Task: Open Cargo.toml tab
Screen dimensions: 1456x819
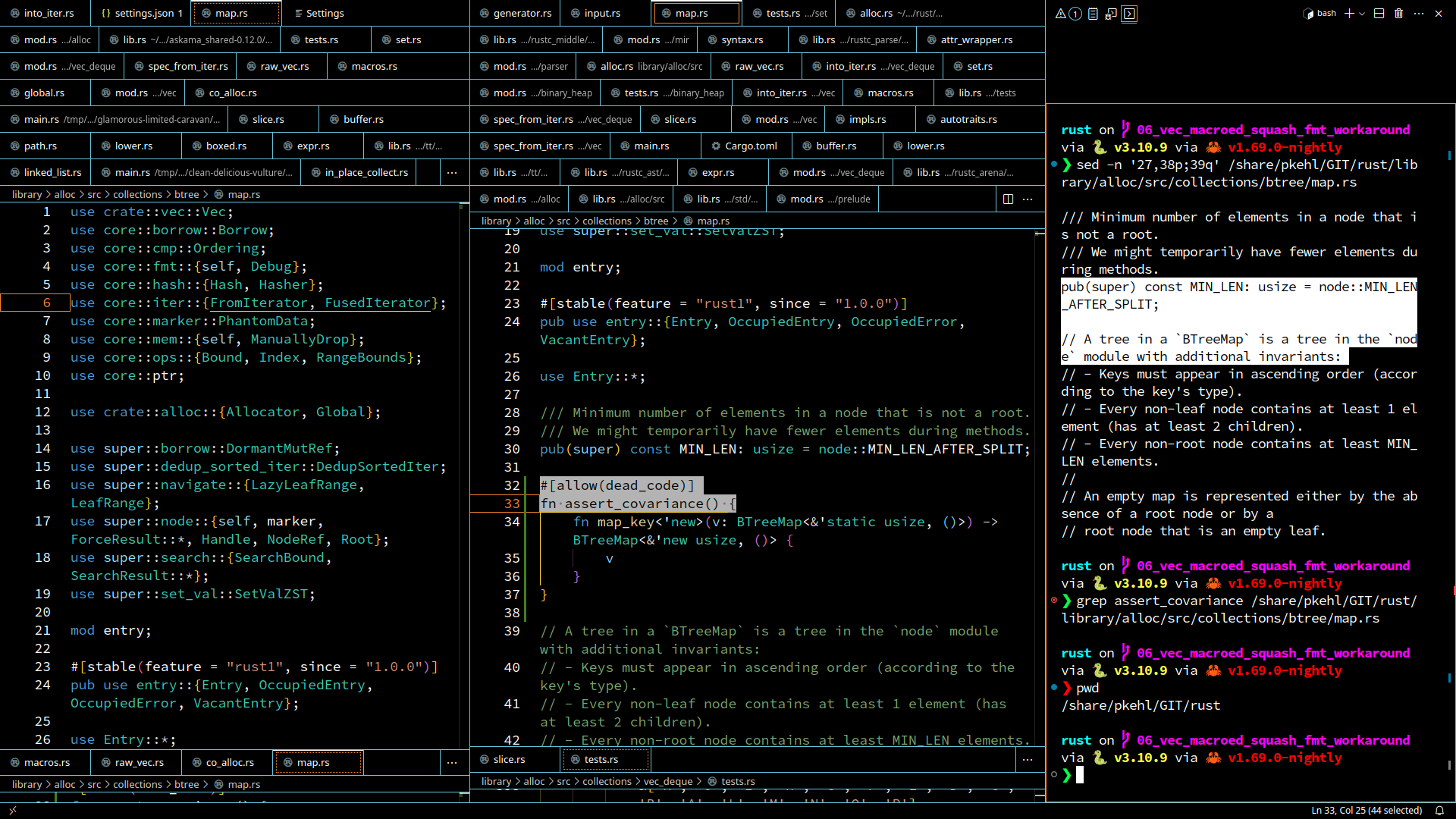Action: point(746,146)
